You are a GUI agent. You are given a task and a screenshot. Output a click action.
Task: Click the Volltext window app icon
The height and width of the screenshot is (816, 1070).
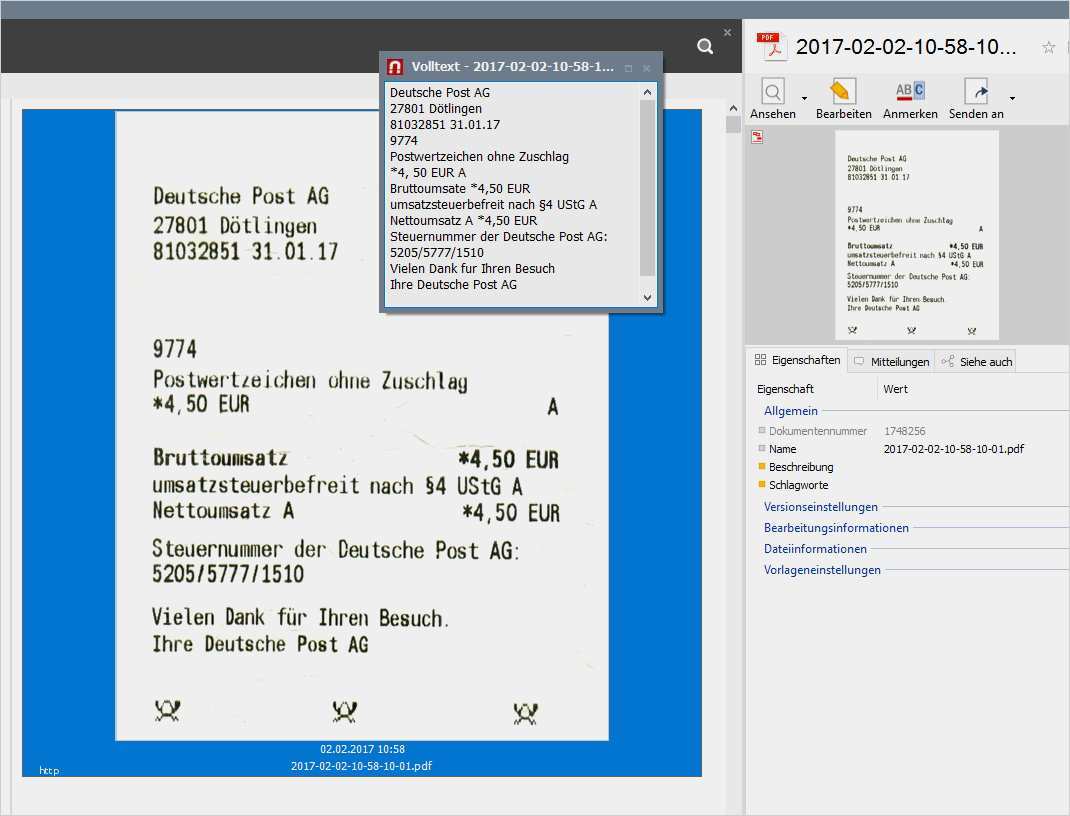coord(395,67)
